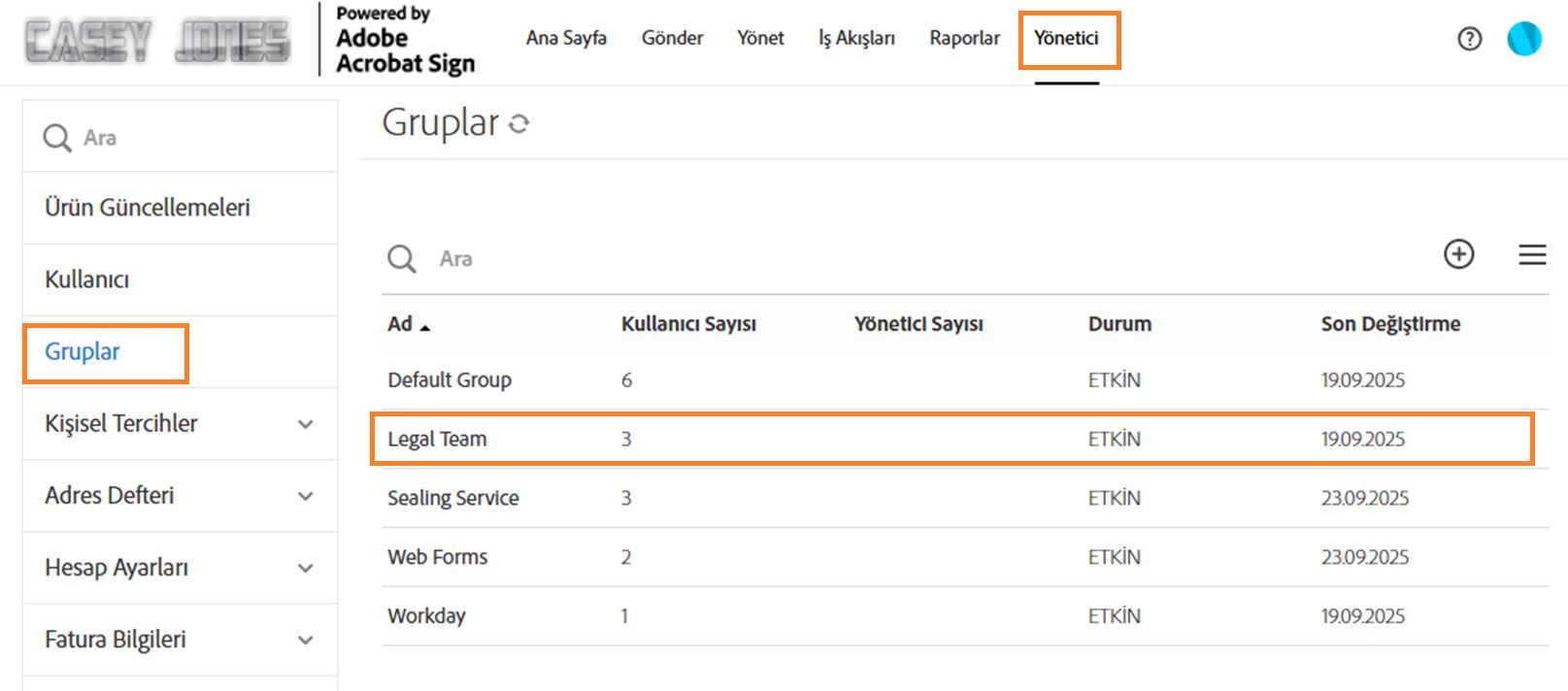
Task: Click the add group plus icon
Action: [1458, 254]
